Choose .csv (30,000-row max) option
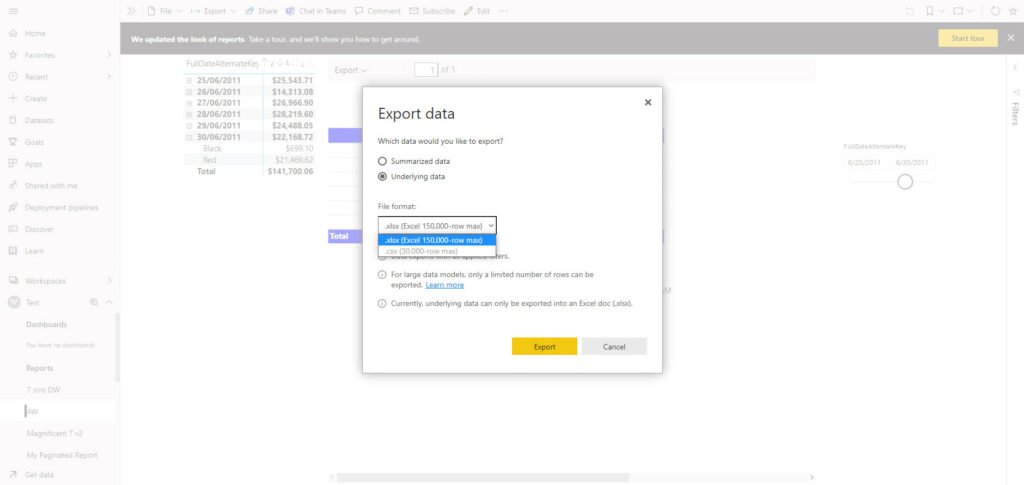The image size is (1024, 485). pos(437,251)
